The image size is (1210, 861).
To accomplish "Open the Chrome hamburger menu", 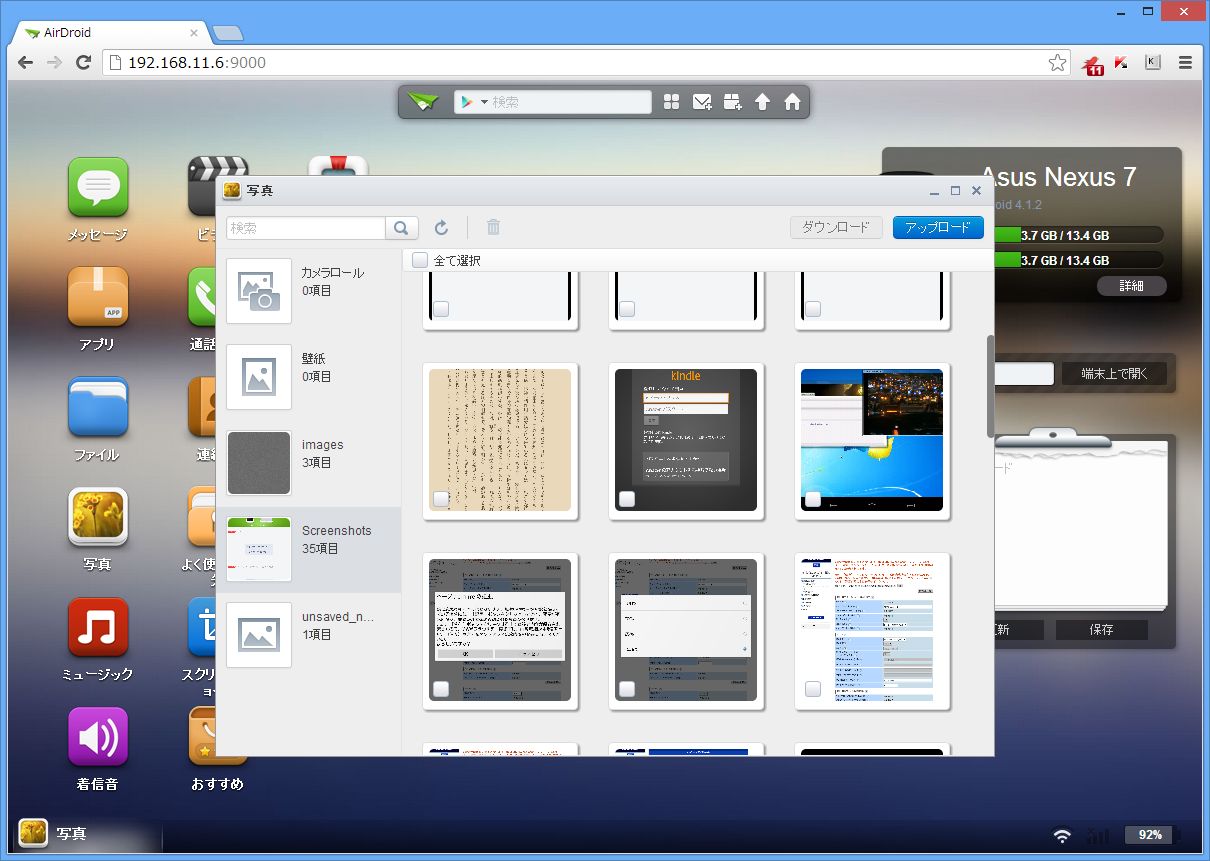I will pos(1185,62).
